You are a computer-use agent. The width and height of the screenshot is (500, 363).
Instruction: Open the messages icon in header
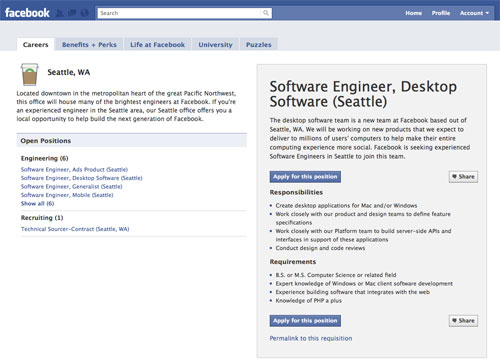coord(72,13)
